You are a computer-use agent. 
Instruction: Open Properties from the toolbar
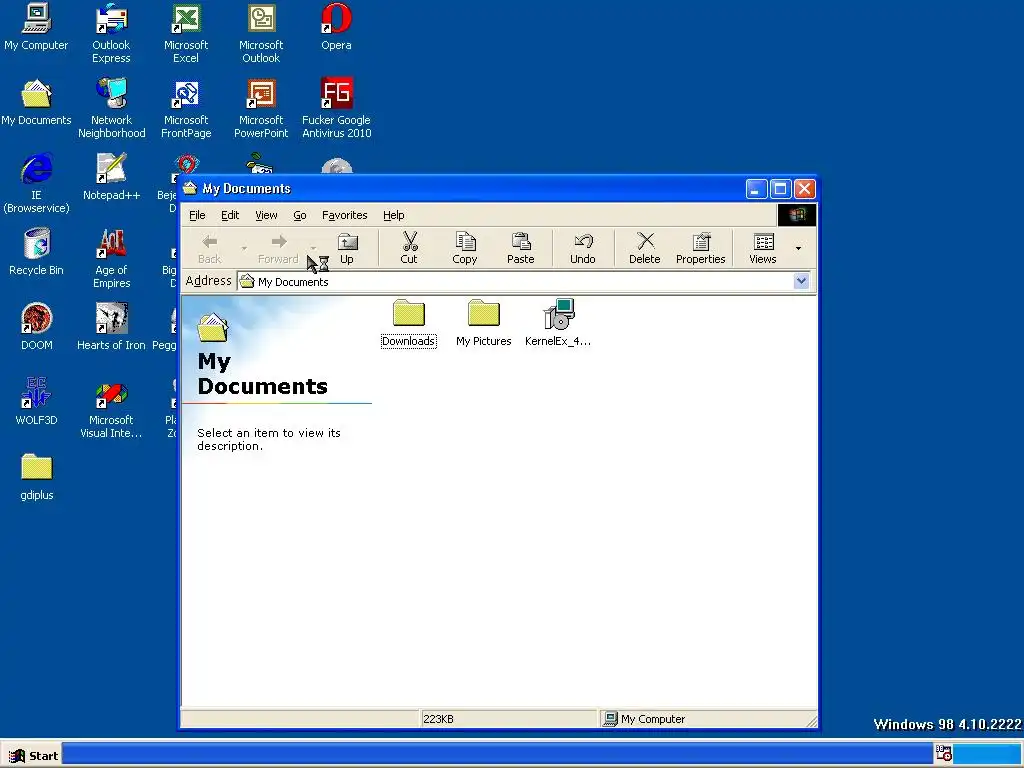click(701, 249)
